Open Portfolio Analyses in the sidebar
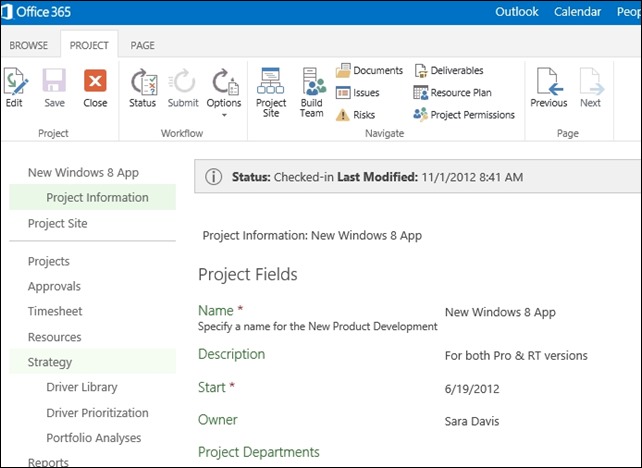The width and height of the screenshot is (642, 468). click(93, 438)
